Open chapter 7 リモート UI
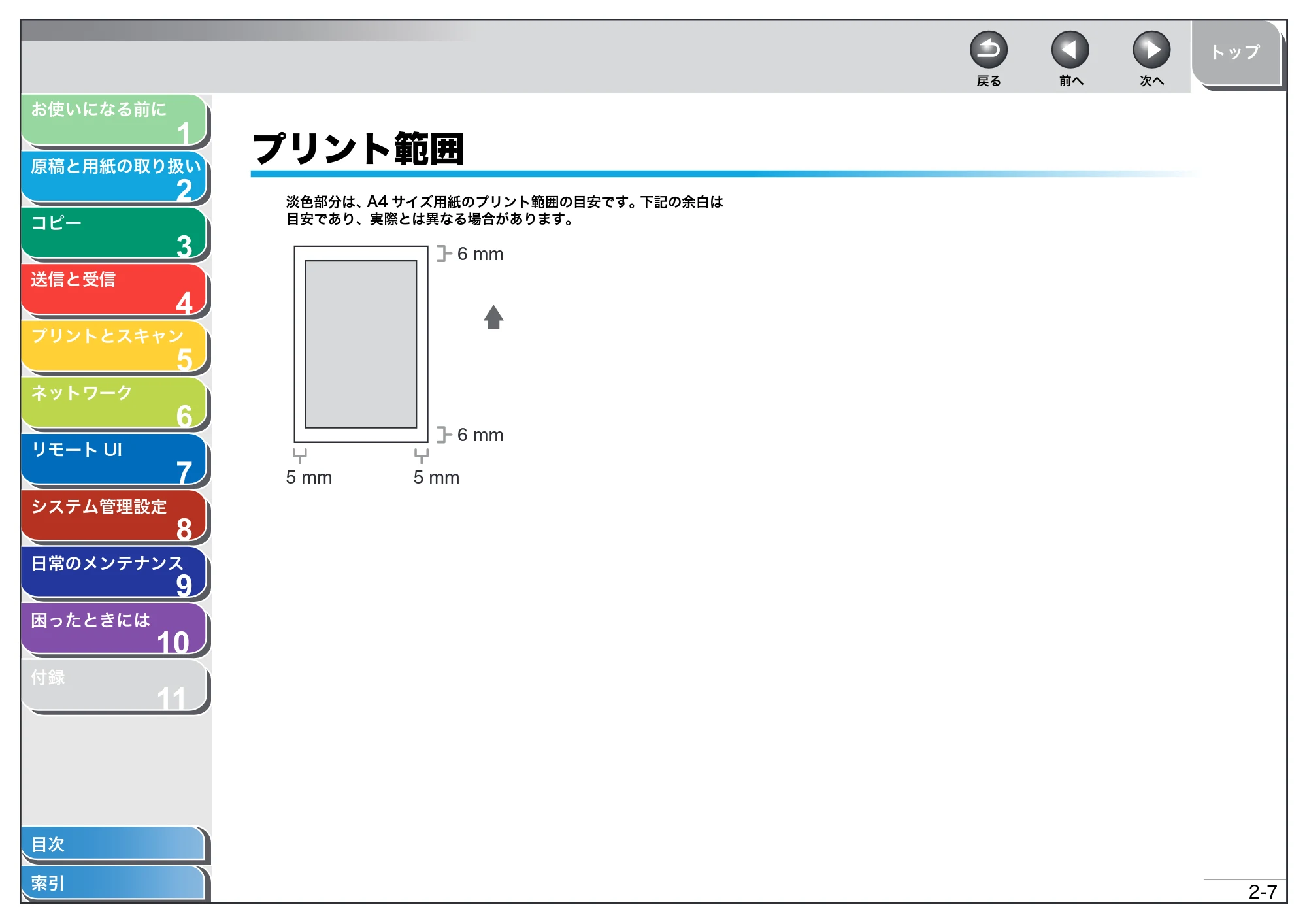The height and width of the screenshot is (924, 1307). coord(114,459)
